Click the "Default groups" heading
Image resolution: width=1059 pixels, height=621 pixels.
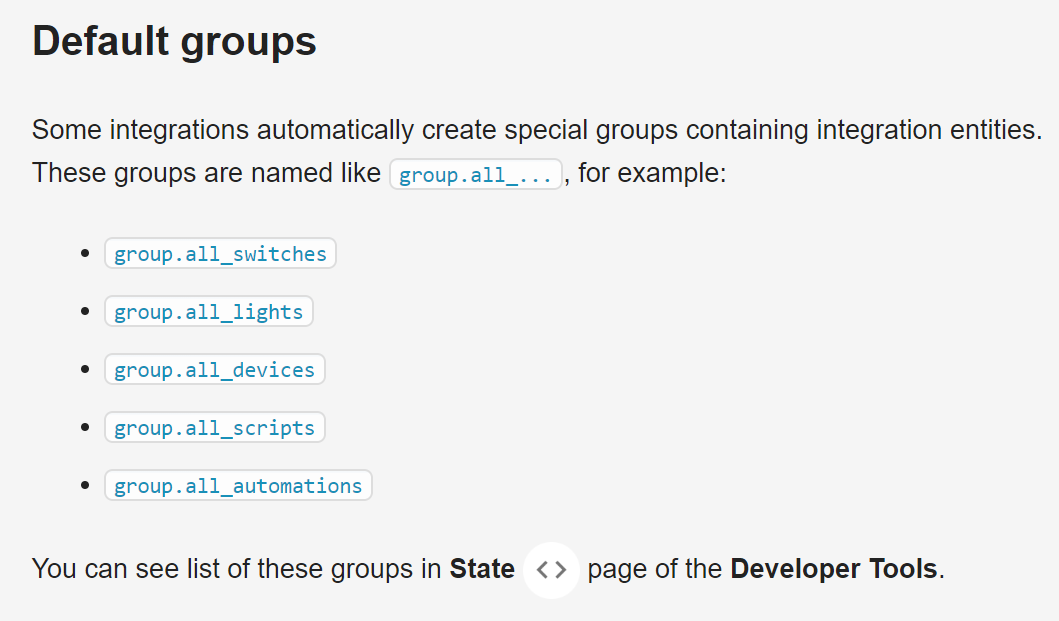174,41
